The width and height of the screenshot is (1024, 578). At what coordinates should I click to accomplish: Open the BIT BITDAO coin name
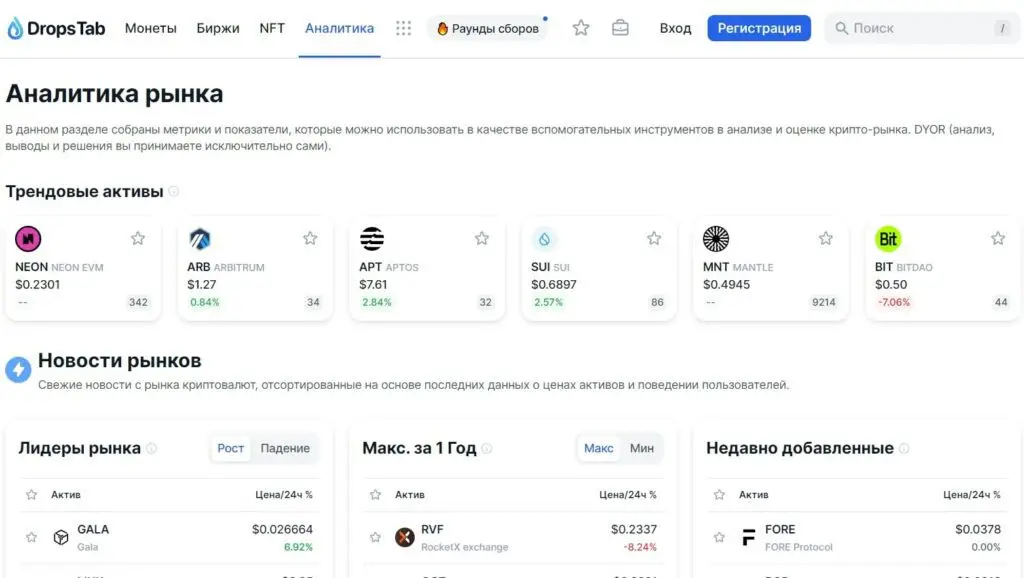pos(904,267)
